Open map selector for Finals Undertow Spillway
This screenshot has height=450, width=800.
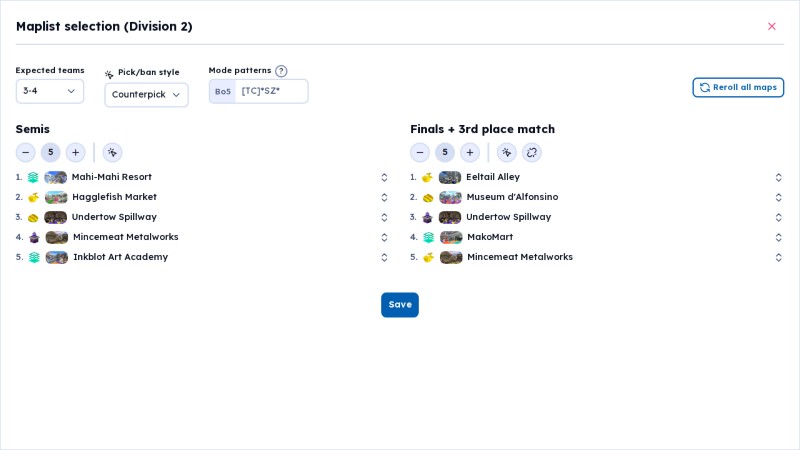(x=779, y=217)
